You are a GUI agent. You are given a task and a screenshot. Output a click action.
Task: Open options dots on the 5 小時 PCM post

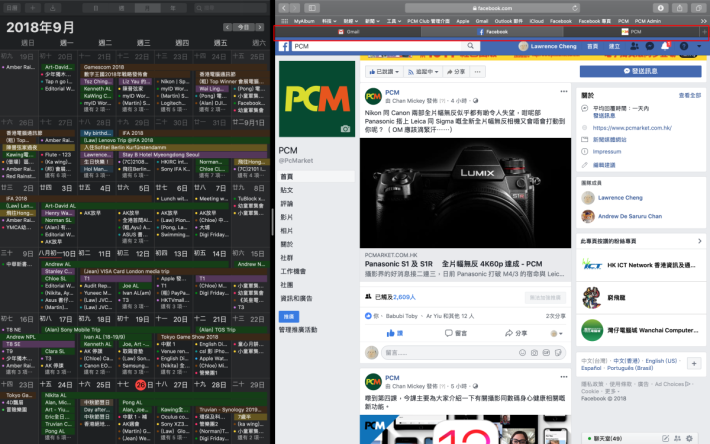pyautogui.click(x=564, y=377)
